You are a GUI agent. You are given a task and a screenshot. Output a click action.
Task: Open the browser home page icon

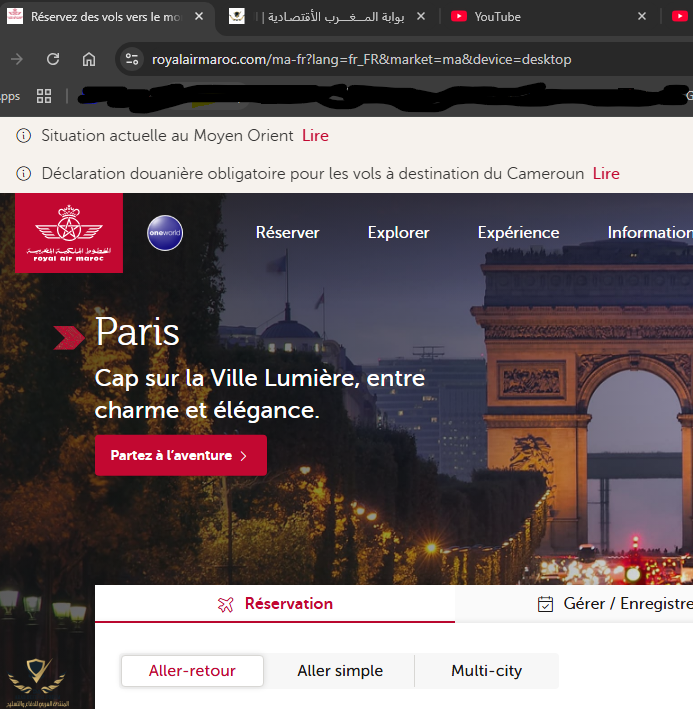click(89, 59)
